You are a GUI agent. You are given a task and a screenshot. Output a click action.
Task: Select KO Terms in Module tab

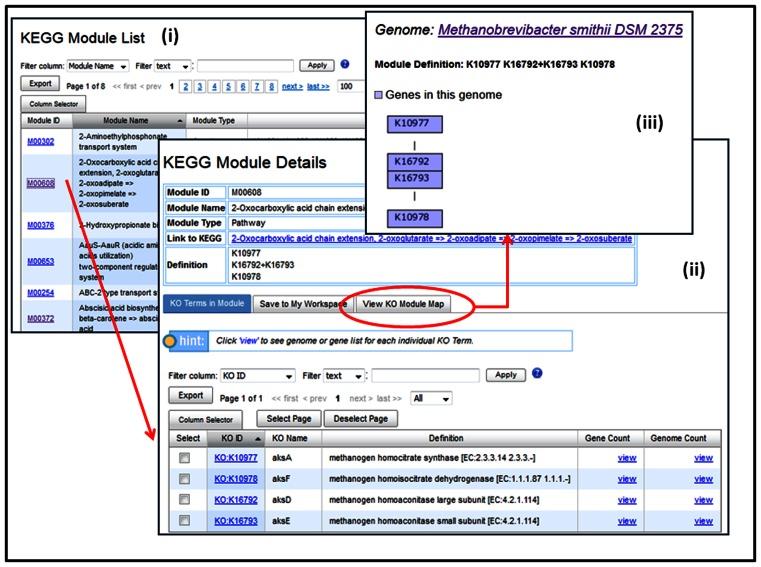207,303
